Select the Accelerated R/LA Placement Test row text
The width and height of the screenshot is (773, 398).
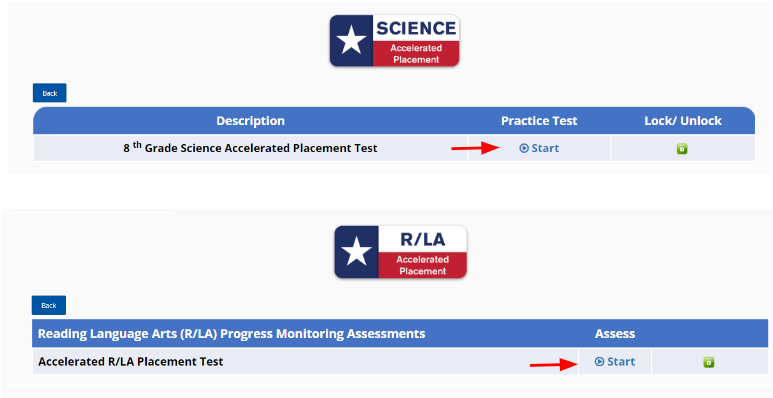tap(131, 362)
